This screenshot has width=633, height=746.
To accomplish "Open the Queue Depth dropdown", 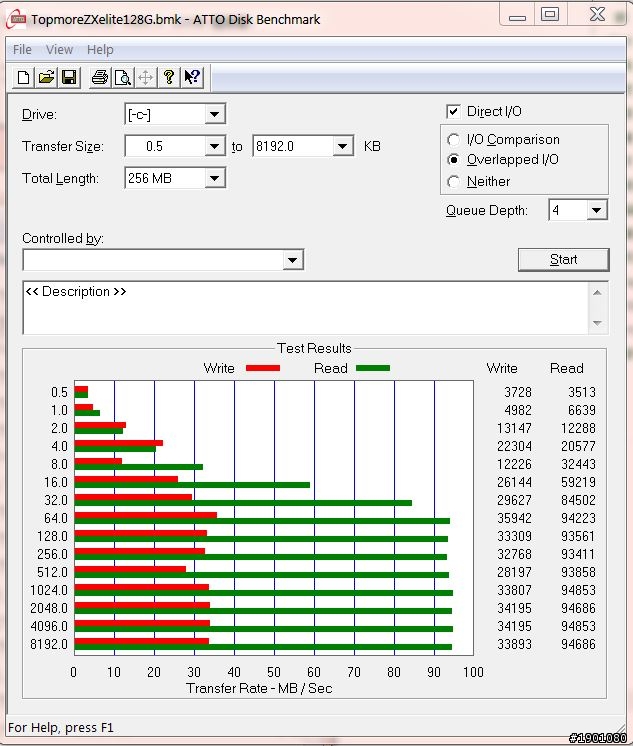I will tap(596, 210).
